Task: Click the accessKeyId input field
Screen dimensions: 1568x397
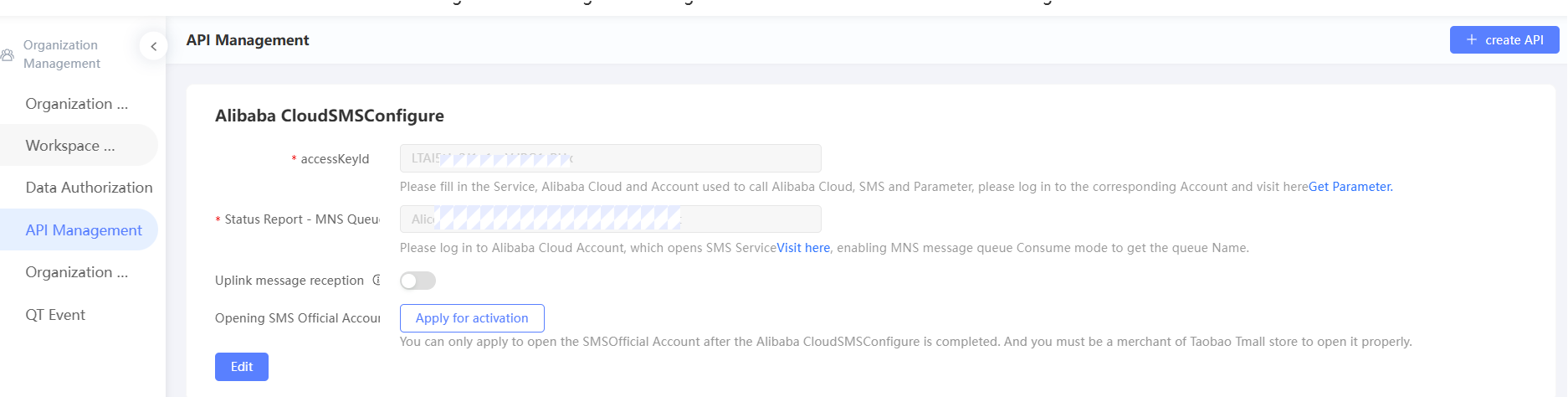Action: [x=610, y=158]
